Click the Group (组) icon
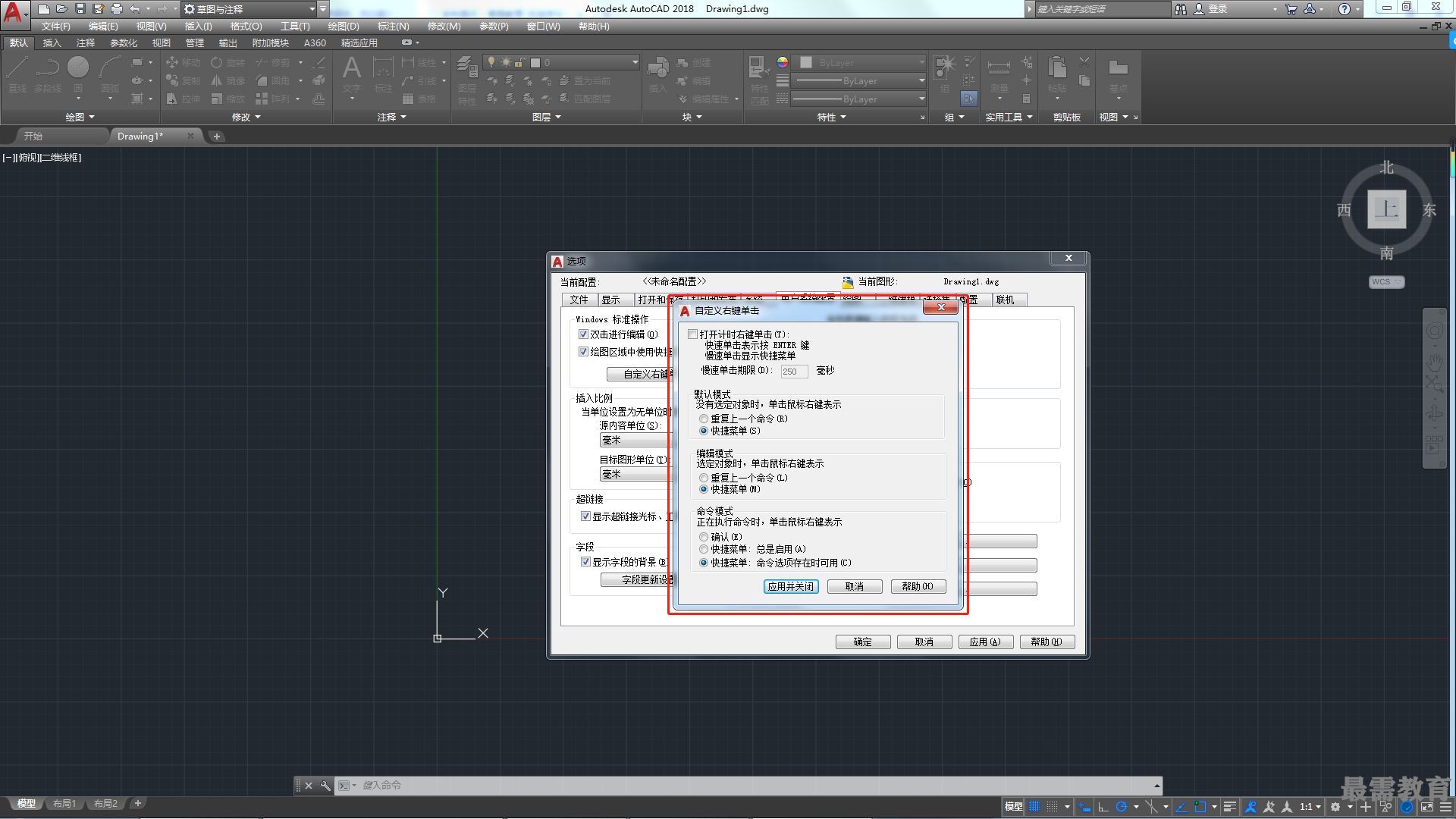The width and height of the screenshot is (1456, 819). pyautogui.click(x=945, y=74)
